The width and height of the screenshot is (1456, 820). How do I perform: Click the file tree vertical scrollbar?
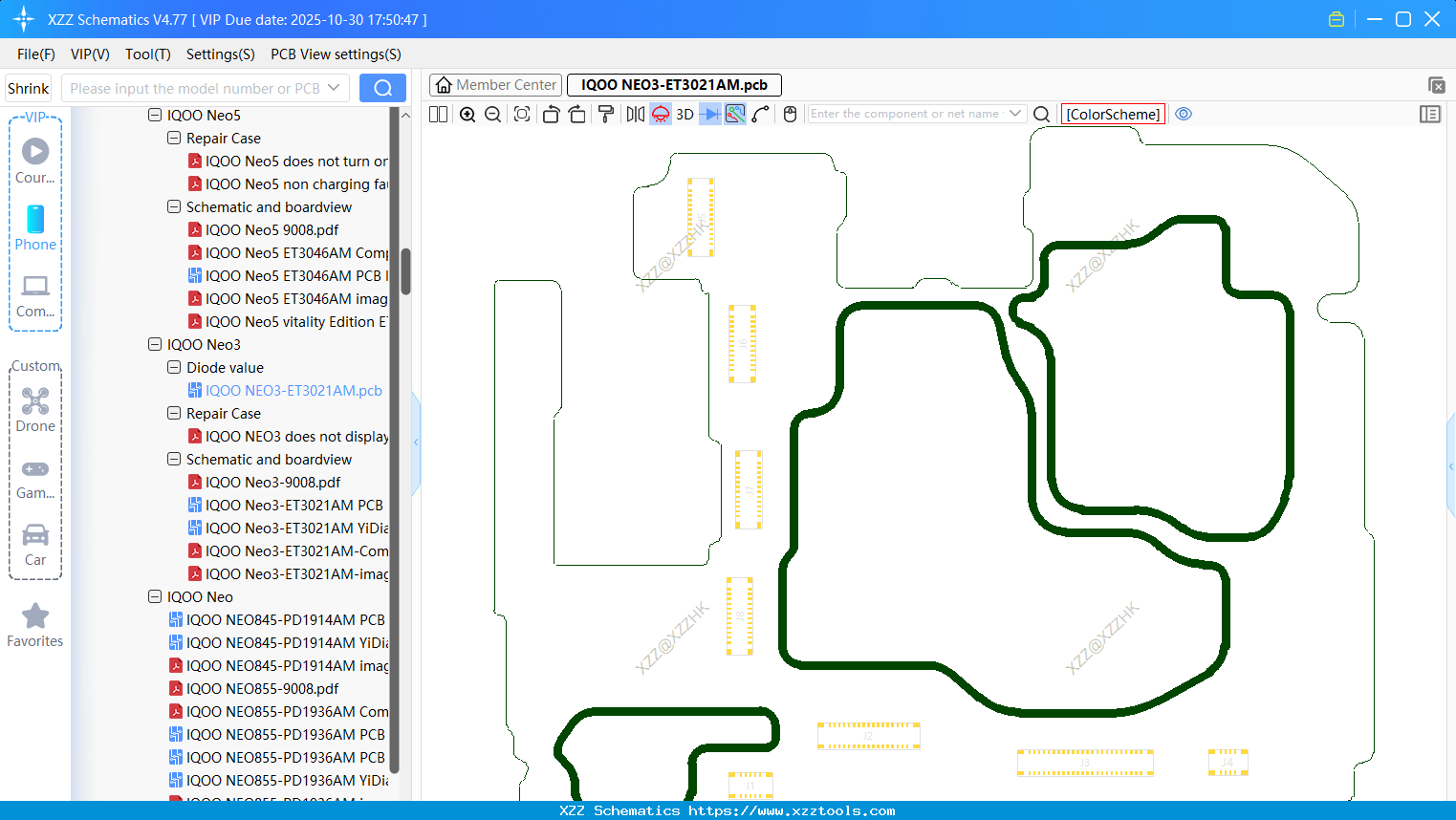coord(405,271)
